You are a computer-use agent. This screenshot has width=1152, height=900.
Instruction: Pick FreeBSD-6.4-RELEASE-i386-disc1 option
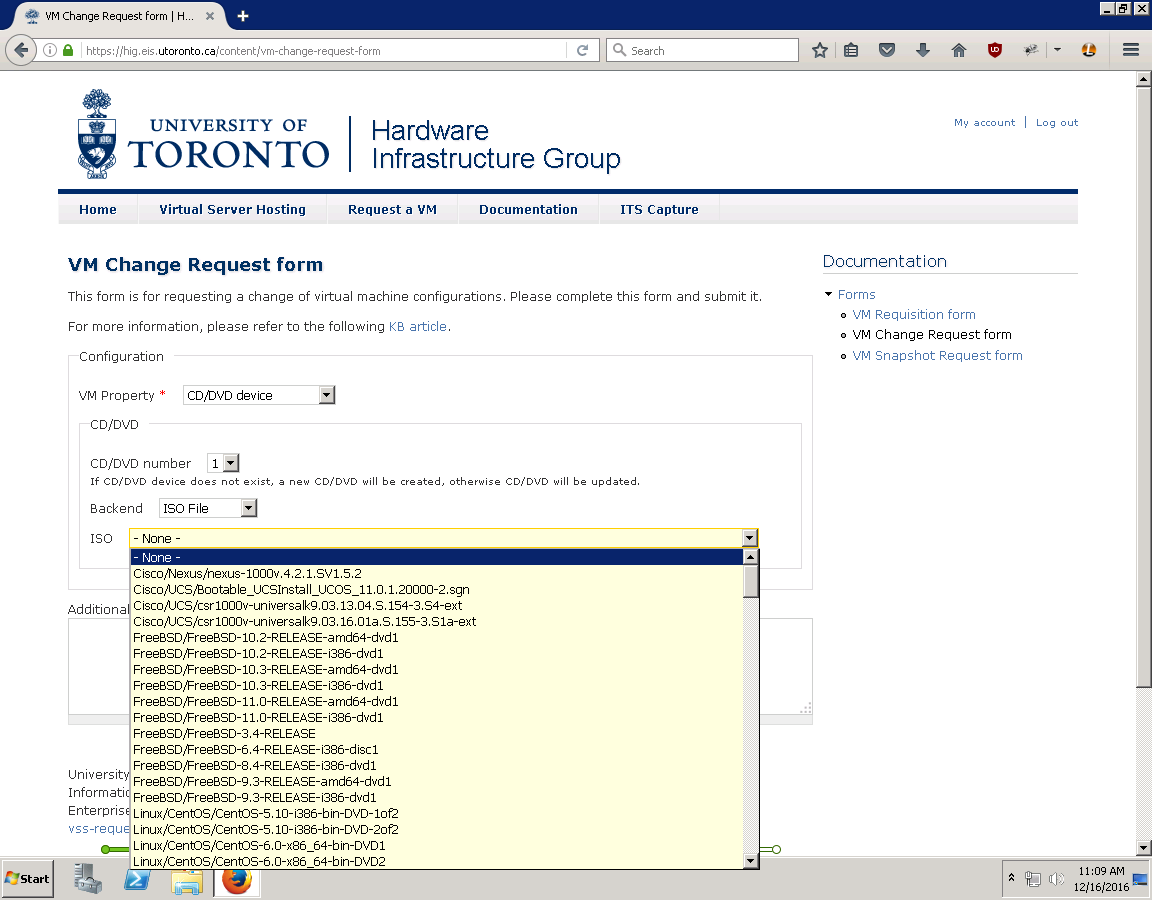click(x=436, y=750)
